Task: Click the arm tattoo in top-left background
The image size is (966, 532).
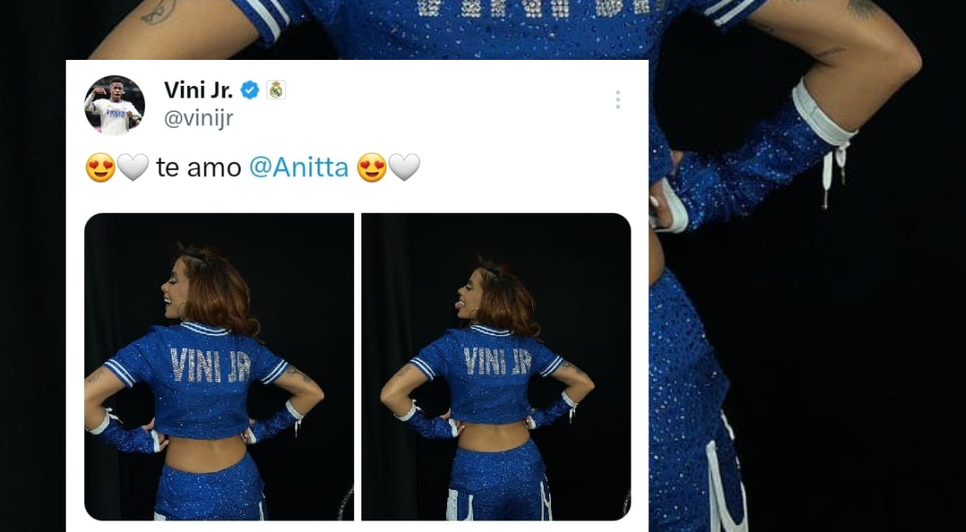Action: pyautogui.click(x=156, y=10)
